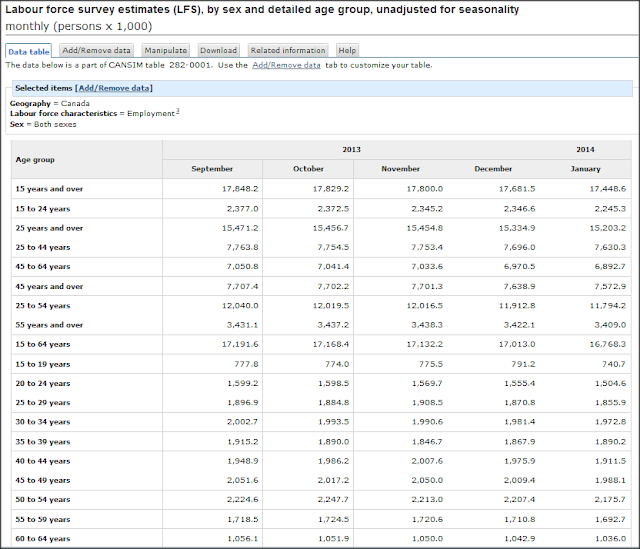Viewport: 640px width, 549px height.
Task: Click the 2014 year header
Action: (x=585, y=149)
